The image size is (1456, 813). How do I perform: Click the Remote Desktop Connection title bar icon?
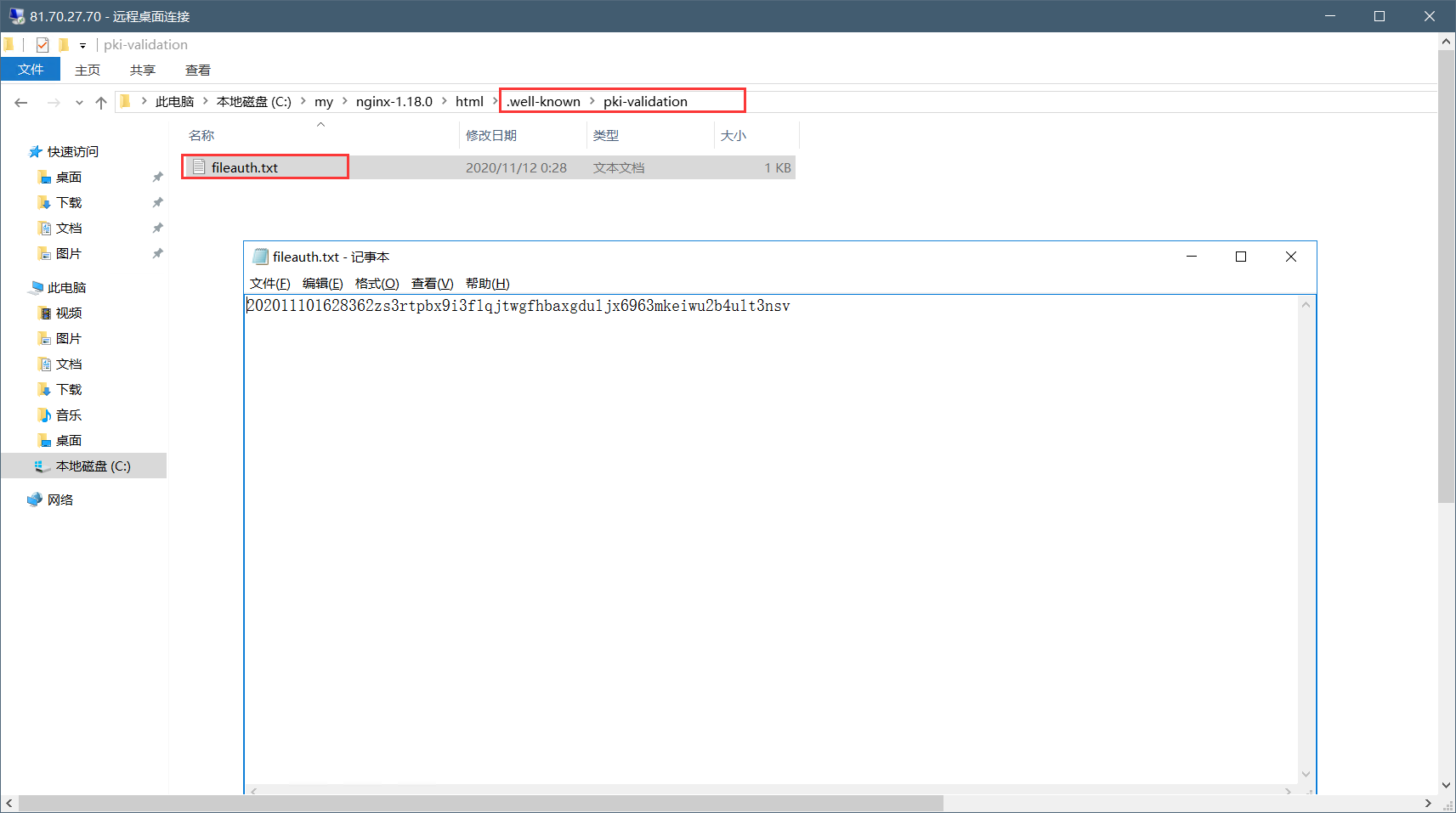(x=17, y=16)
